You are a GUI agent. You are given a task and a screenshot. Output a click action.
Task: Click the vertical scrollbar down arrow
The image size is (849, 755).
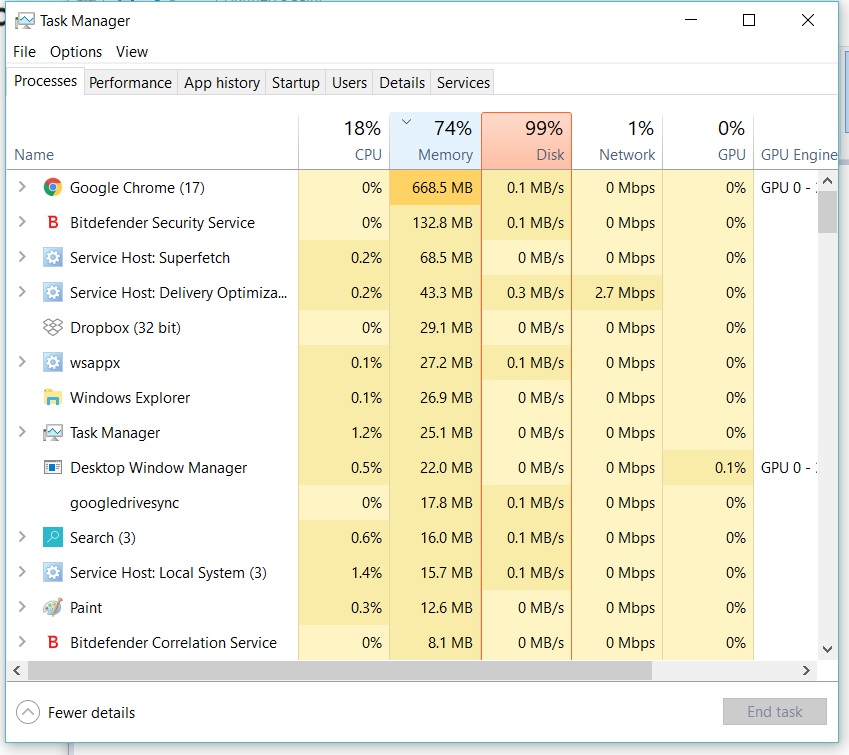click(827, 649)
